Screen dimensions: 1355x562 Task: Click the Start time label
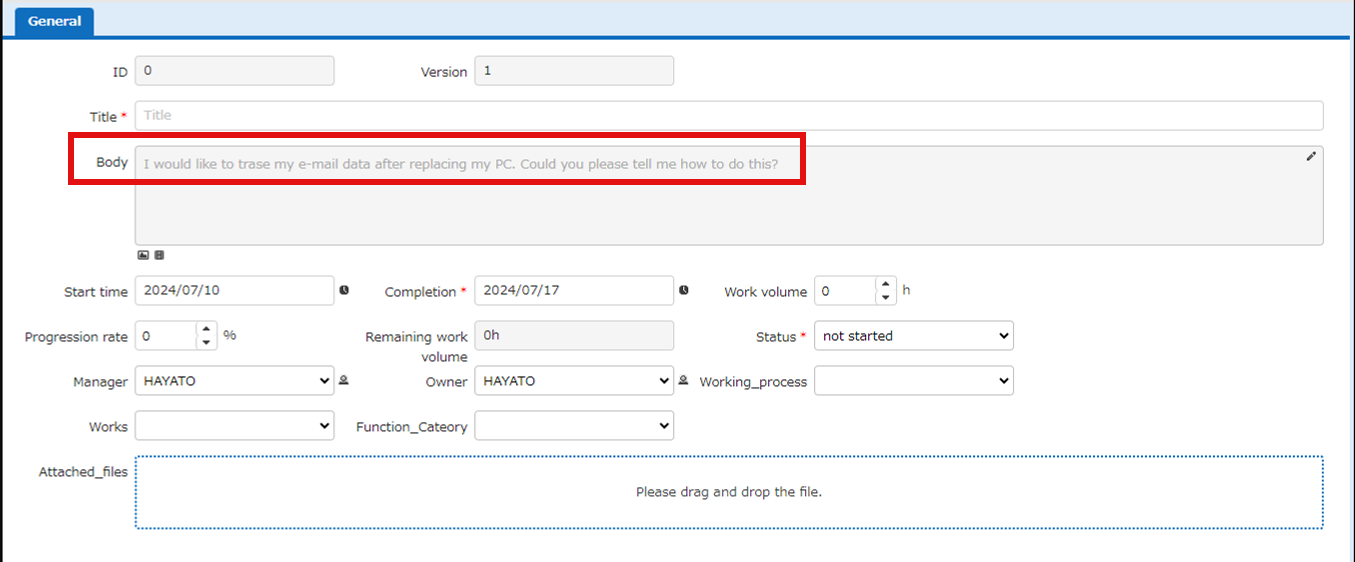96,292
